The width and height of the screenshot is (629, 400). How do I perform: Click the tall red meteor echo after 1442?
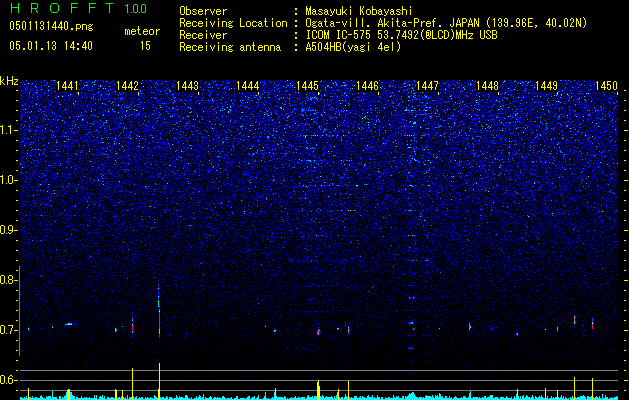(159, 319)
